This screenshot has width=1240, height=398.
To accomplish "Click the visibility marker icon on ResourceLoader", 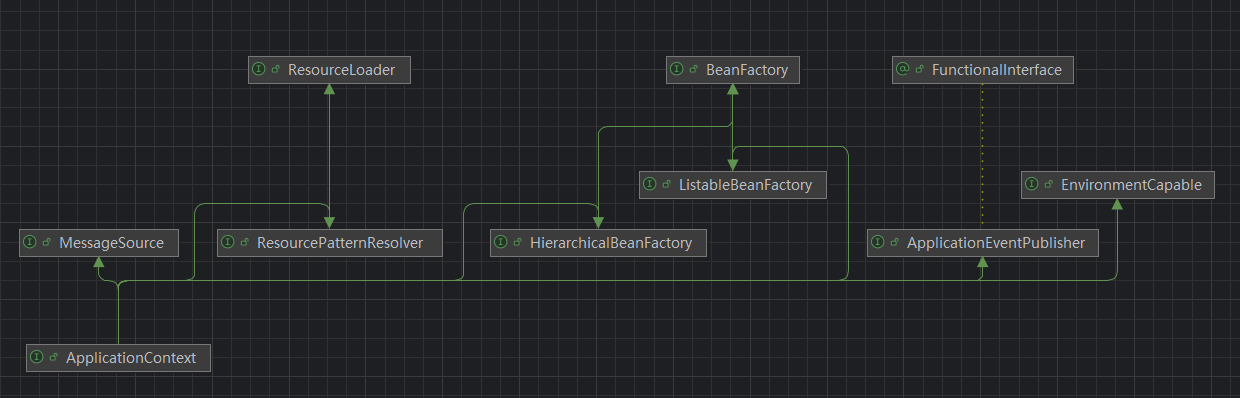I will 275,70.
